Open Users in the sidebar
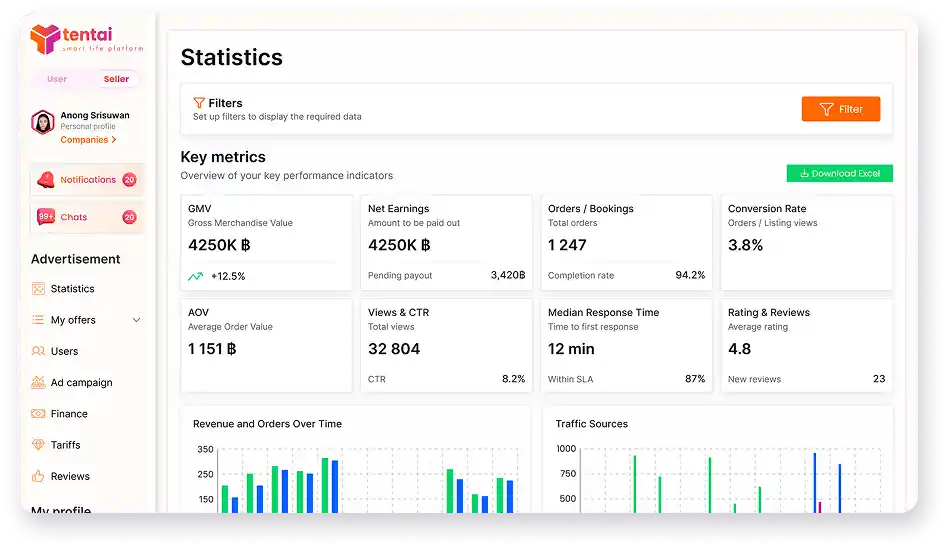 click(64, 351)
